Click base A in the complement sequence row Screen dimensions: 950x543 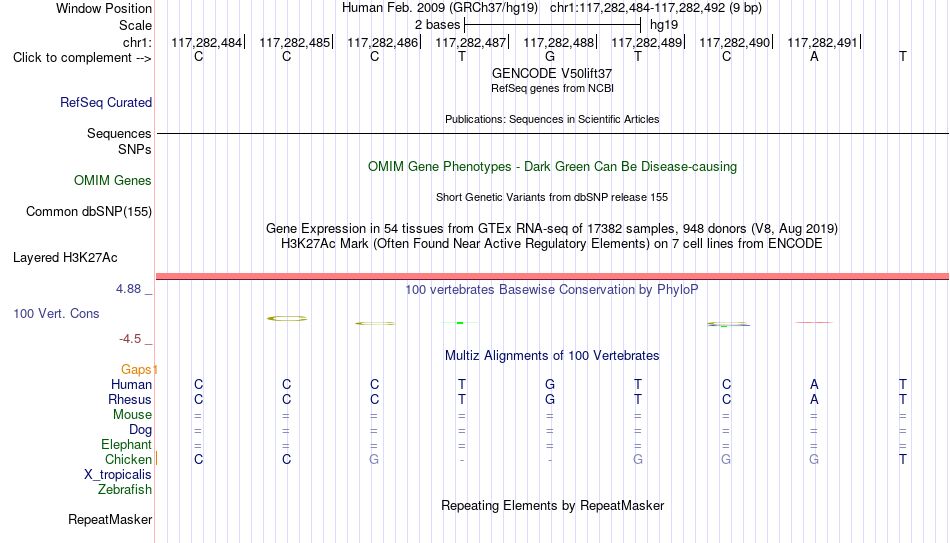tap(814, 56)
